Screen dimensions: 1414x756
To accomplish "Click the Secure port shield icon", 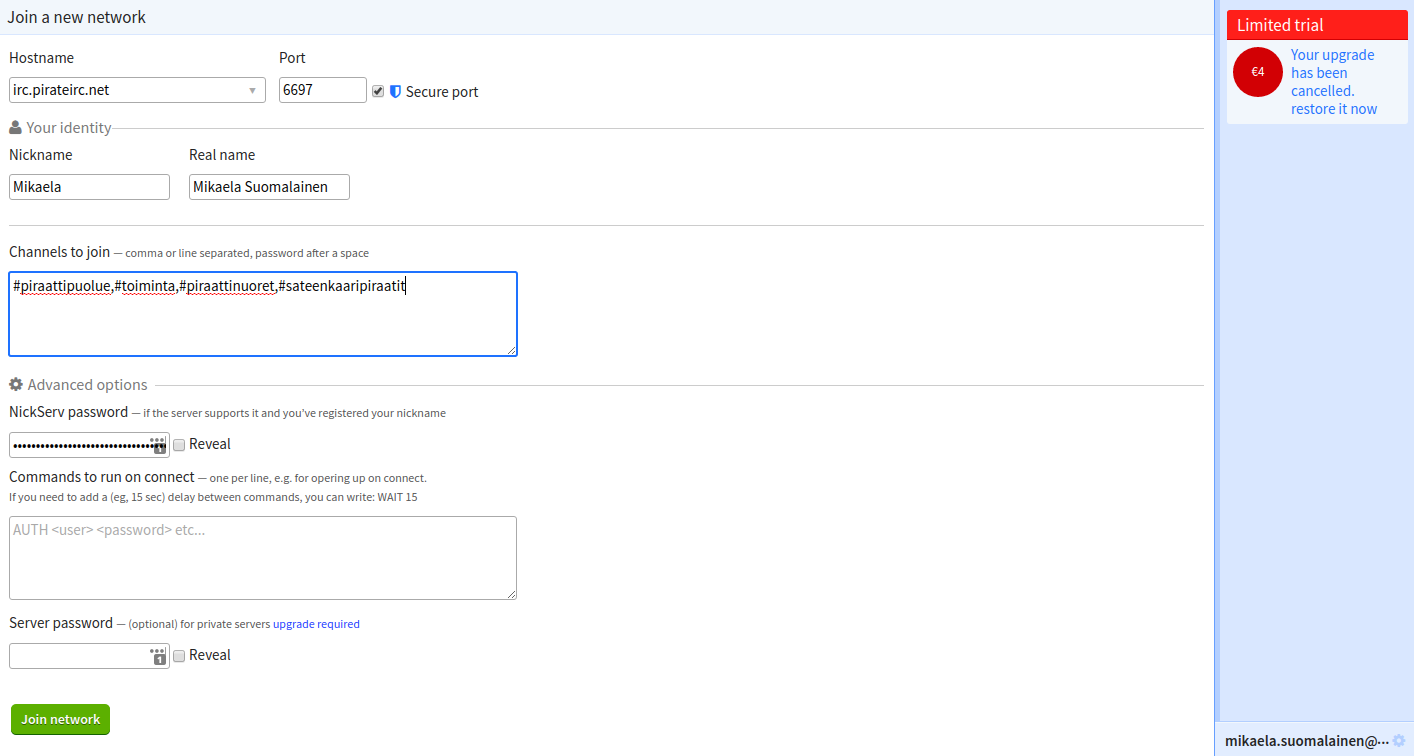I will [395, 91].
